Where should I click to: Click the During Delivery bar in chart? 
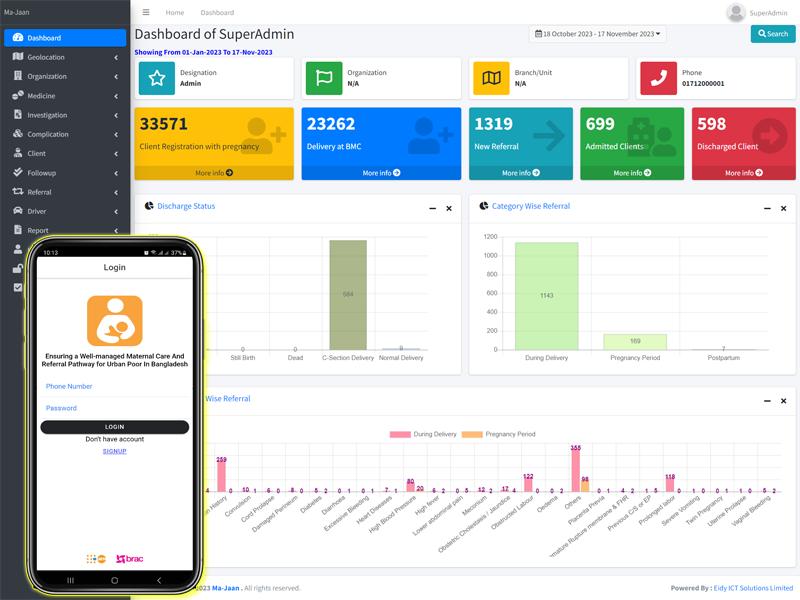(x=546, y=296)
